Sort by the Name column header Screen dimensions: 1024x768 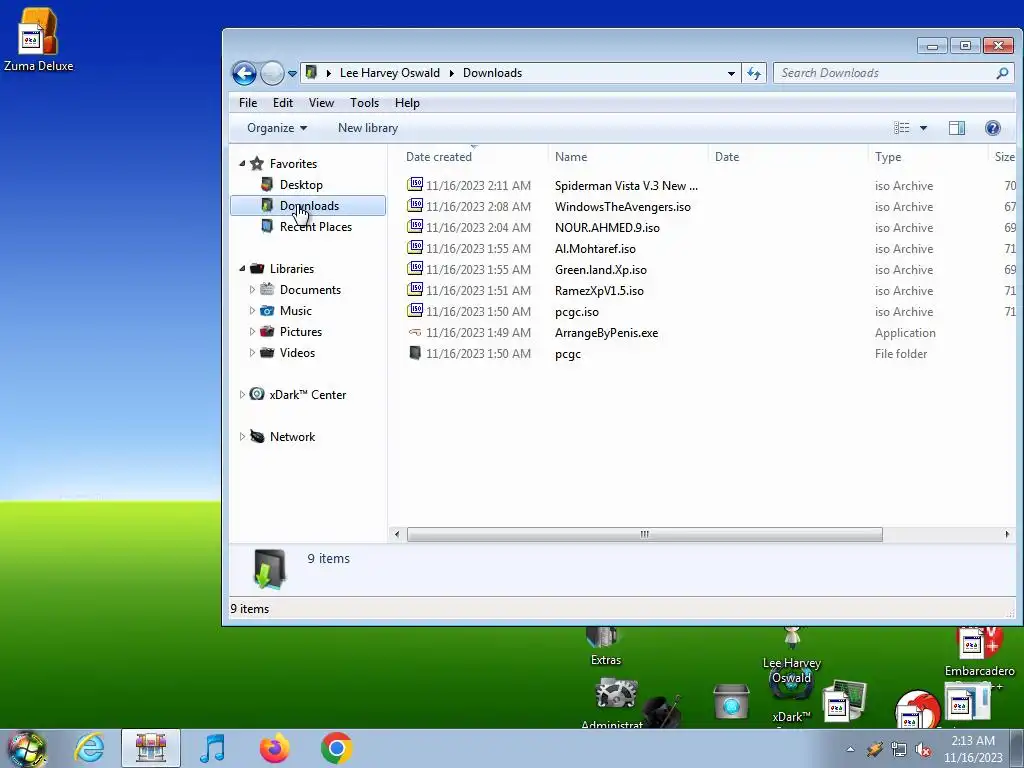pos(628,157)
